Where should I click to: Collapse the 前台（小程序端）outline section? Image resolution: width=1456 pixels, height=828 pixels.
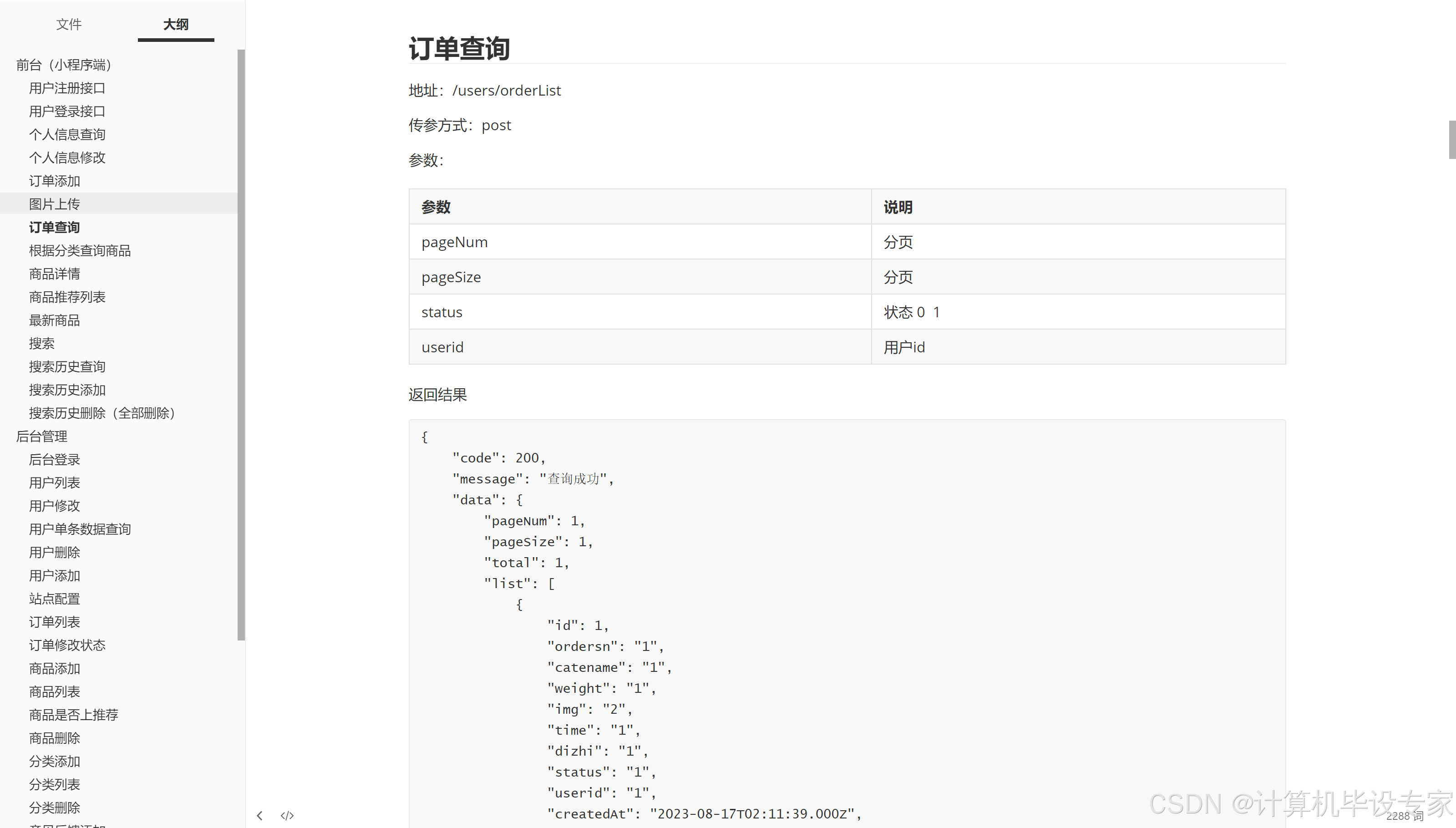[64, 65]
